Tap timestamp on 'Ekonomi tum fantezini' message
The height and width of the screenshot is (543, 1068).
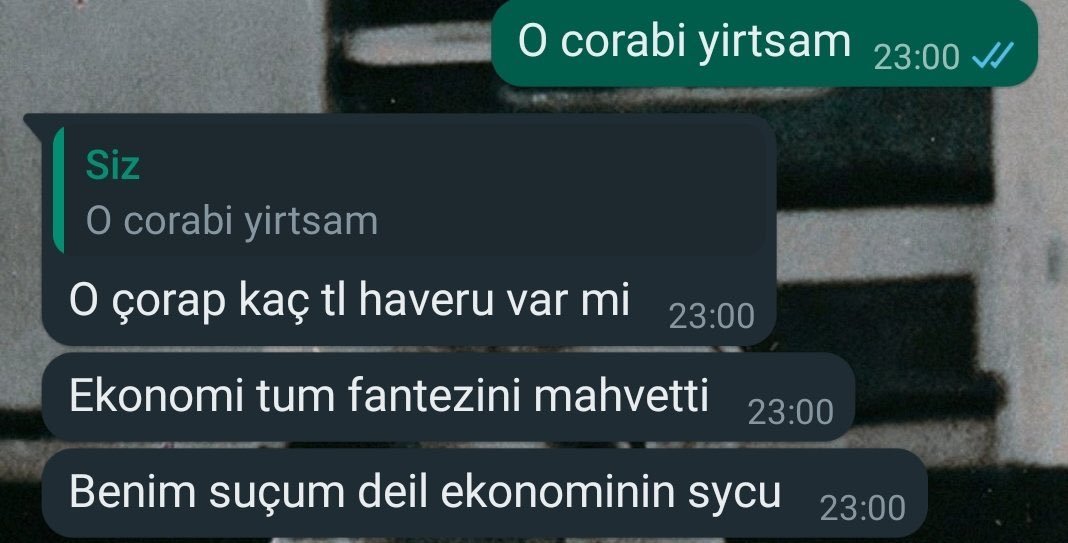point(790,413)
